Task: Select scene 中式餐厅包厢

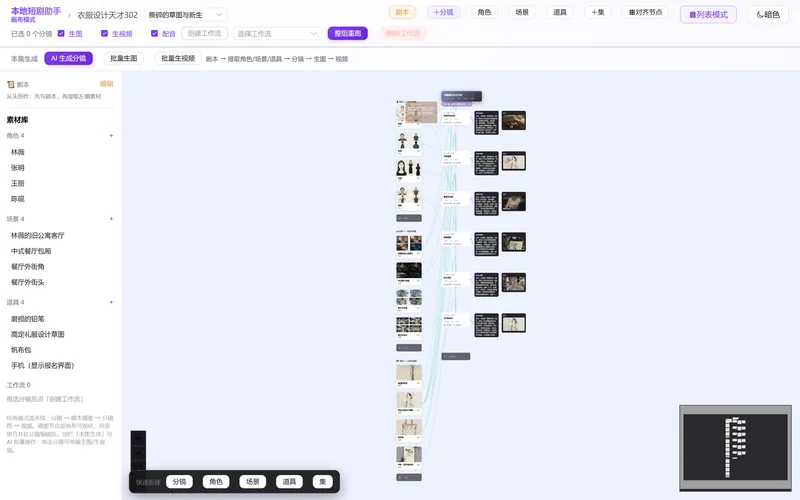Action: click(x=31, y=251)
